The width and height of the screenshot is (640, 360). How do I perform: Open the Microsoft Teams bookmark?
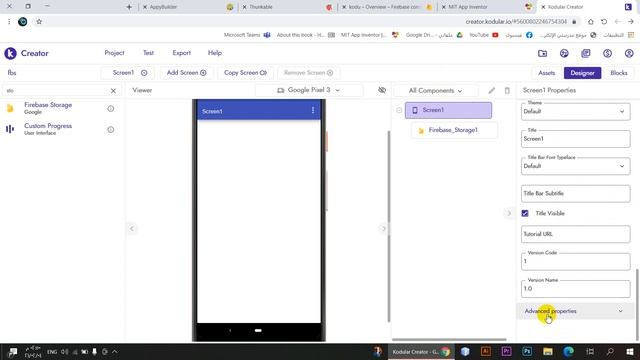click(x=247, y=35)
